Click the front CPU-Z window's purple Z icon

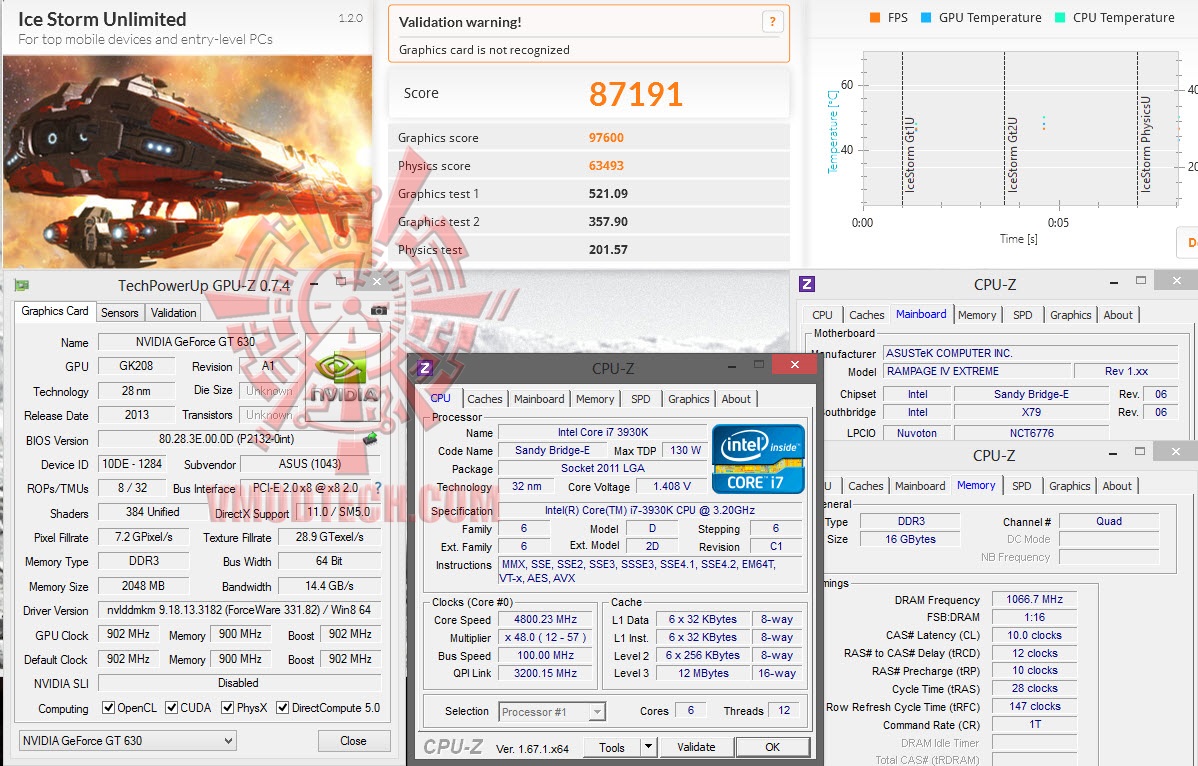(x=426, y=367)
